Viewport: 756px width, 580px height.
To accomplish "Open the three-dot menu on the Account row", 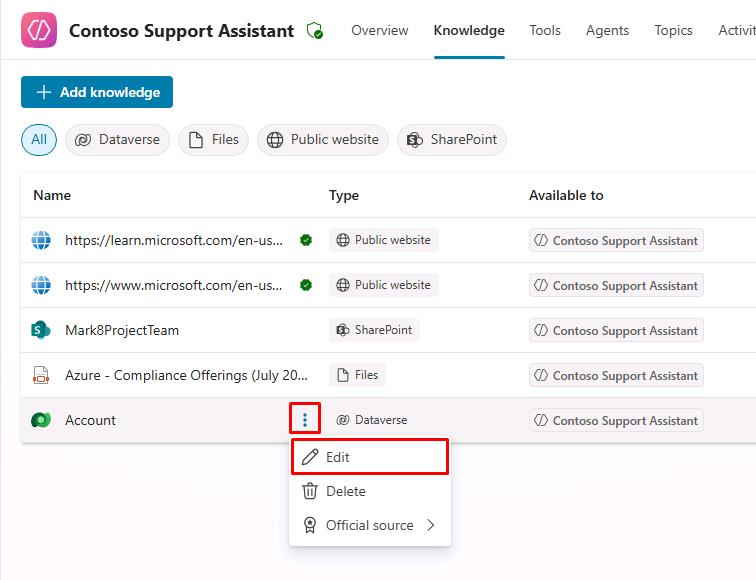I will (305, 420).
